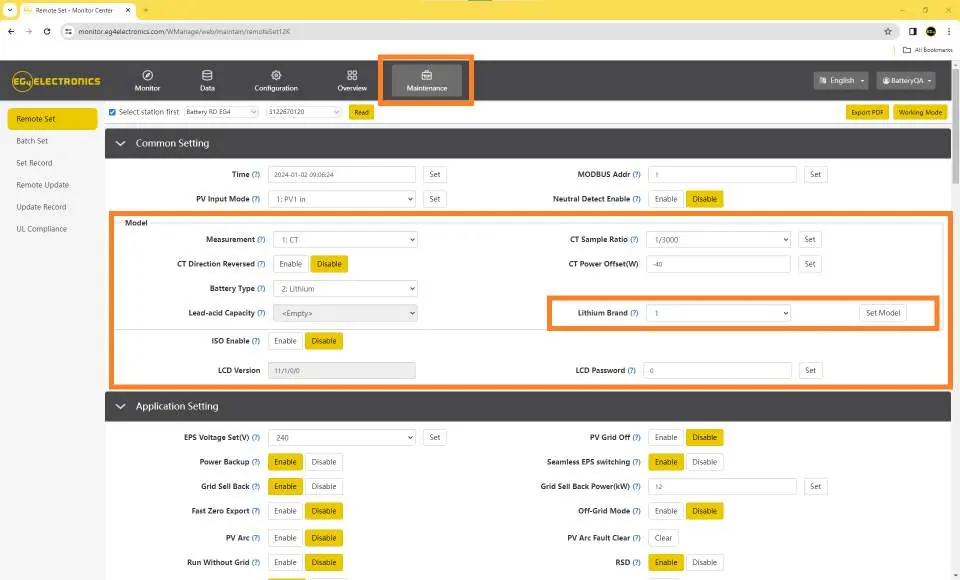
Task: Disable Grid Sell Back
Action: pyautogui.click(x=324, y=486)
